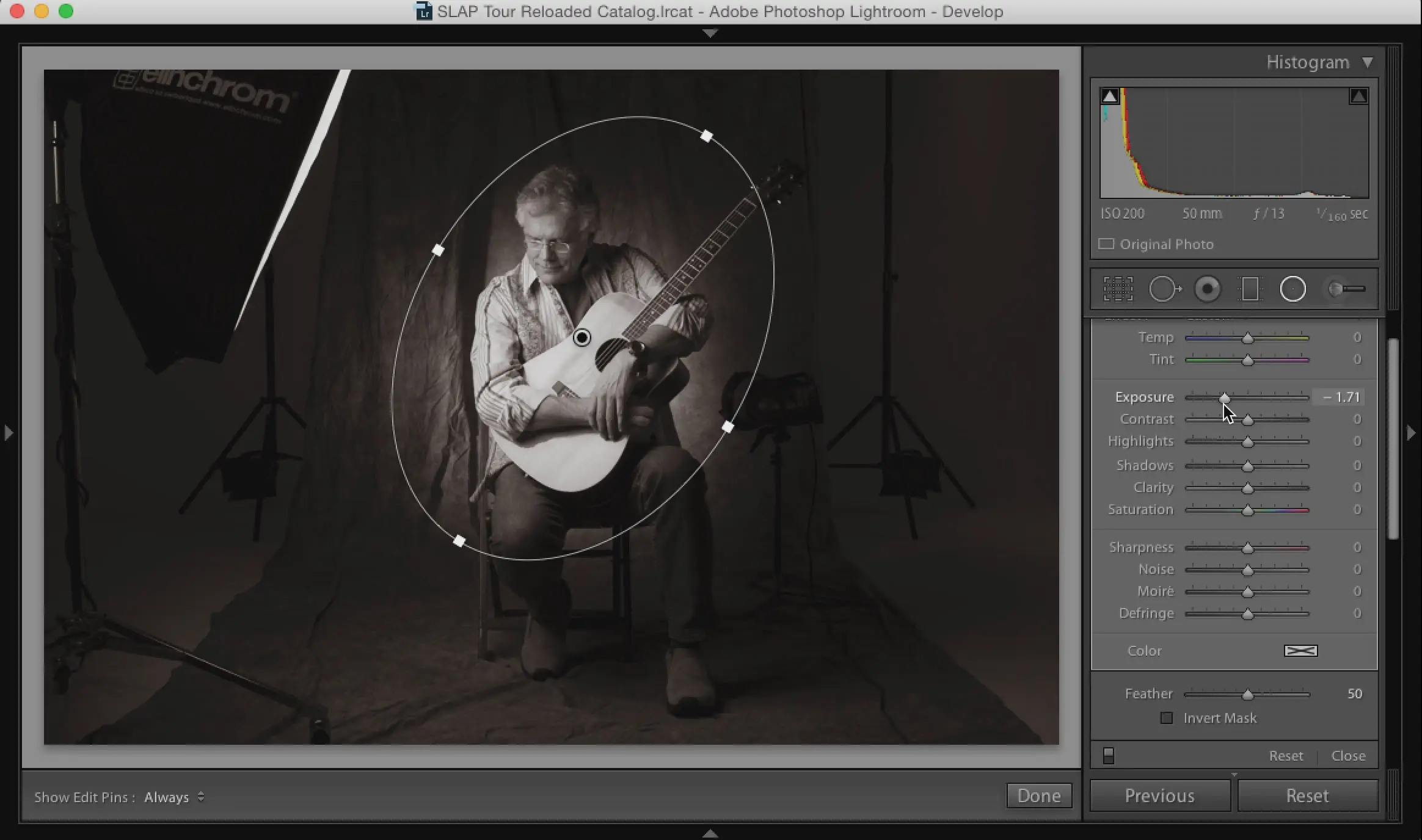The image size is (1422, 840).
Task: Click the Done button
Action: [1039, 795]
